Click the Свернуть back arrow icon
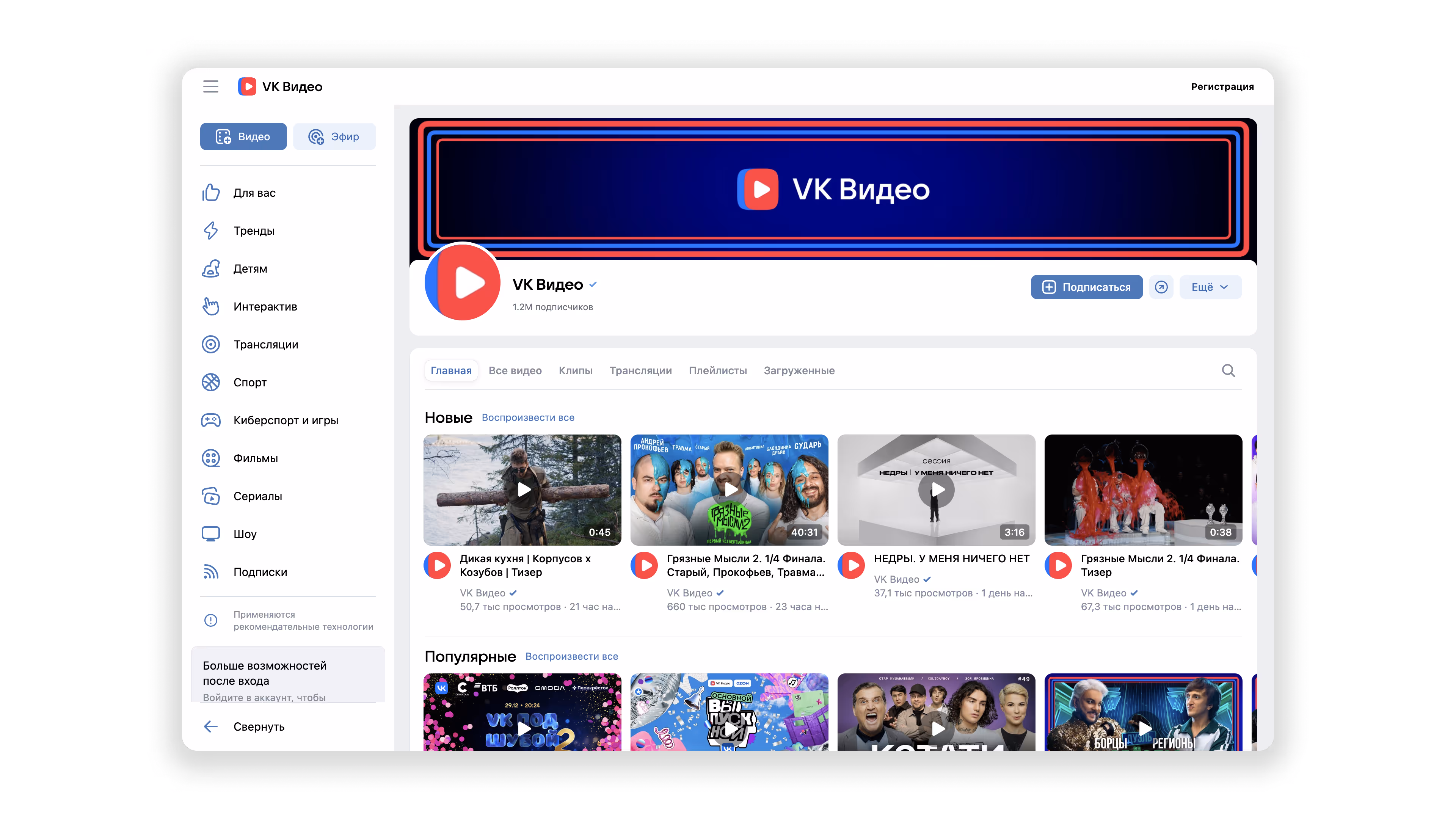The height and width of the screenshot is (819, 1456). (211, 726)
